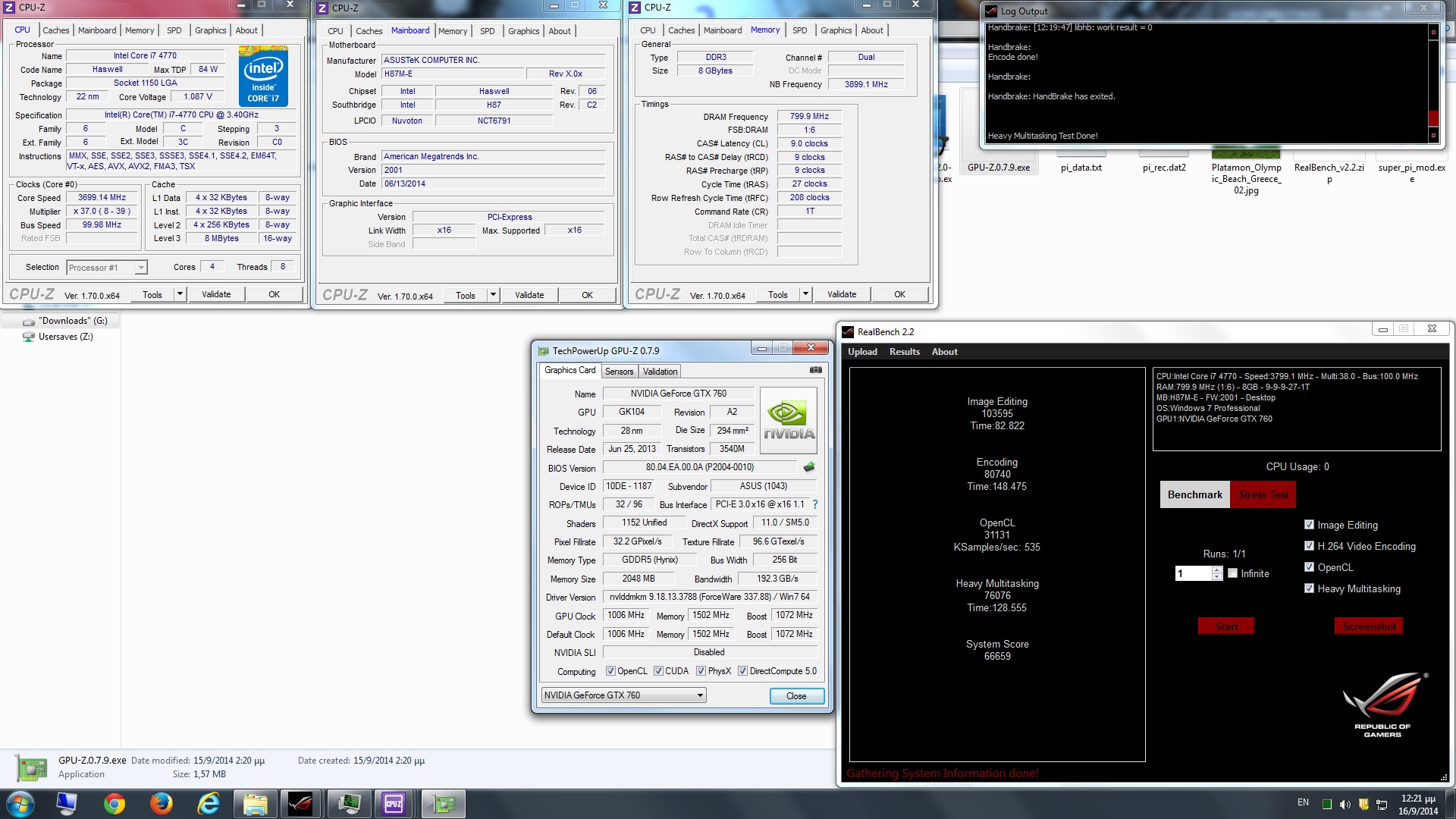Image resolution: width=1456 pixels, height=819 pixels.
Task: Switch to the GPU-Z taskbar icon
Action: pyautogui.click(x=443, y=804)
